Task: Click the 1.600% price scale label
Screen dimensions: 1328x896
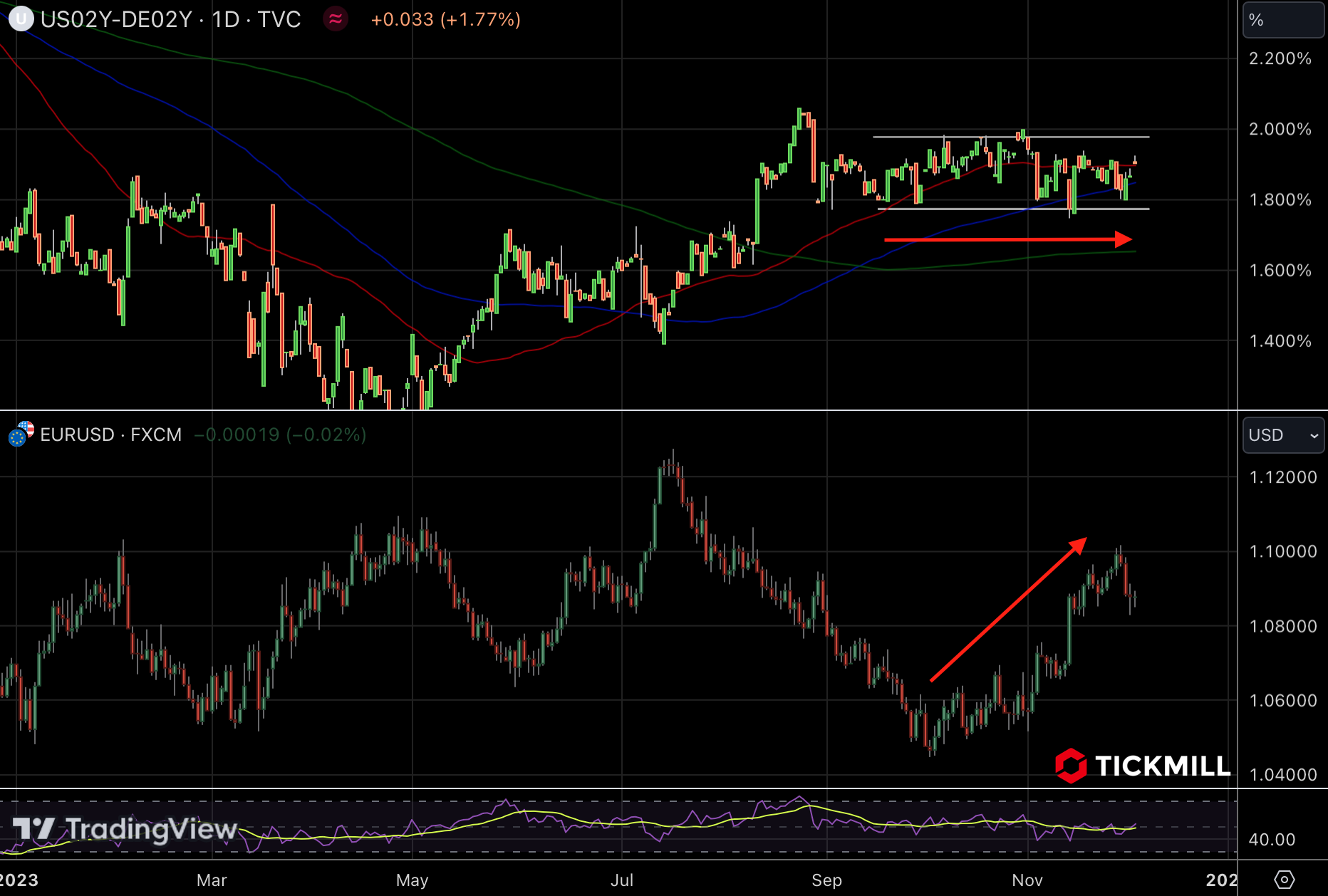Action: click(1280, 270)
